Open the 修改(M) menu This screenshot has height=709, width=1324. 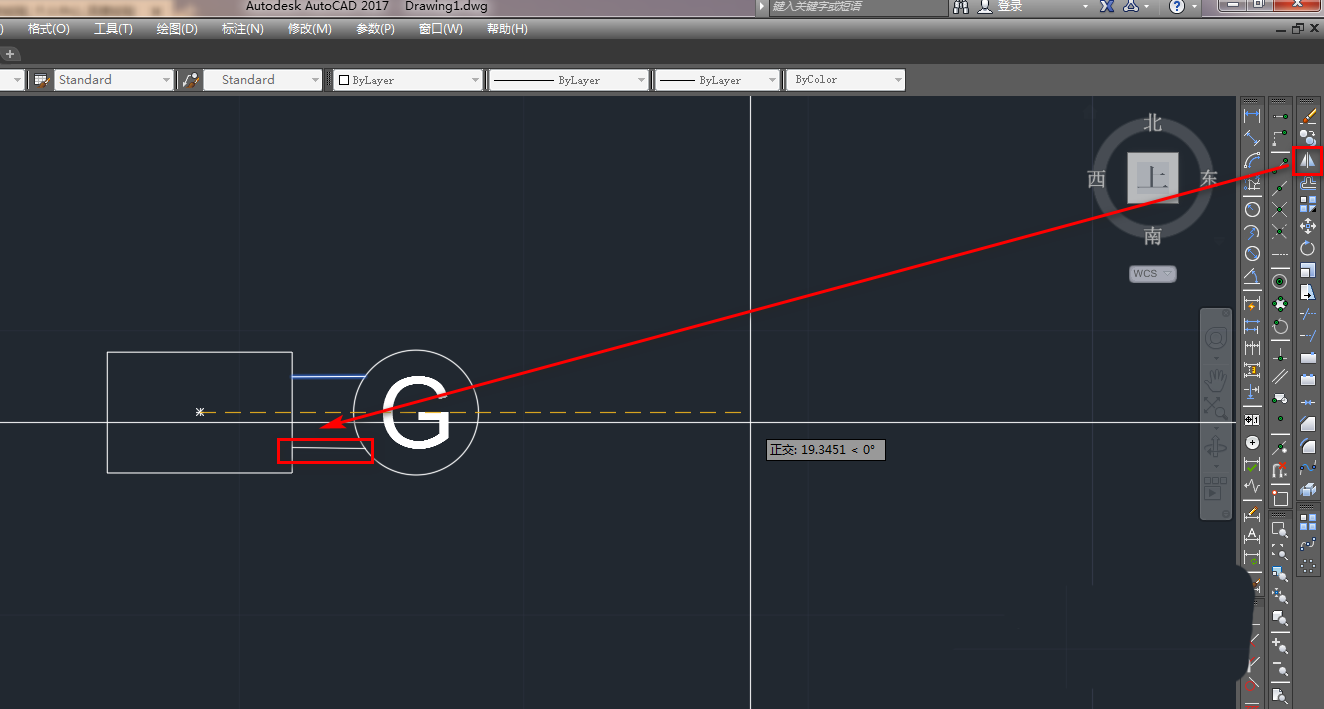[309, 29]
